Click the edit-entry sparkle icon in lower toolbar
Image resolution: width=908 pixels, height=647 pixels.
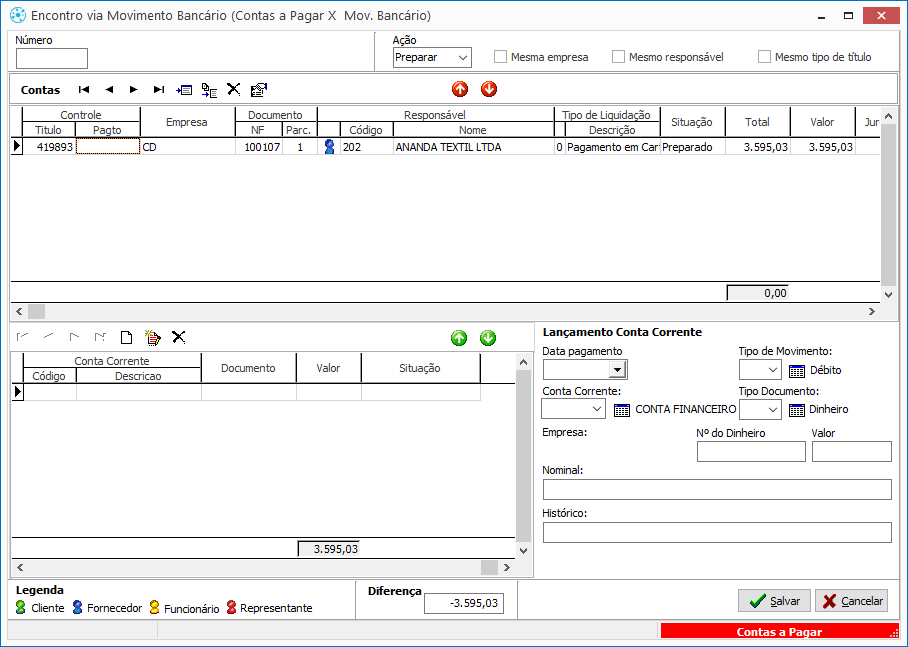pos(153,337)
